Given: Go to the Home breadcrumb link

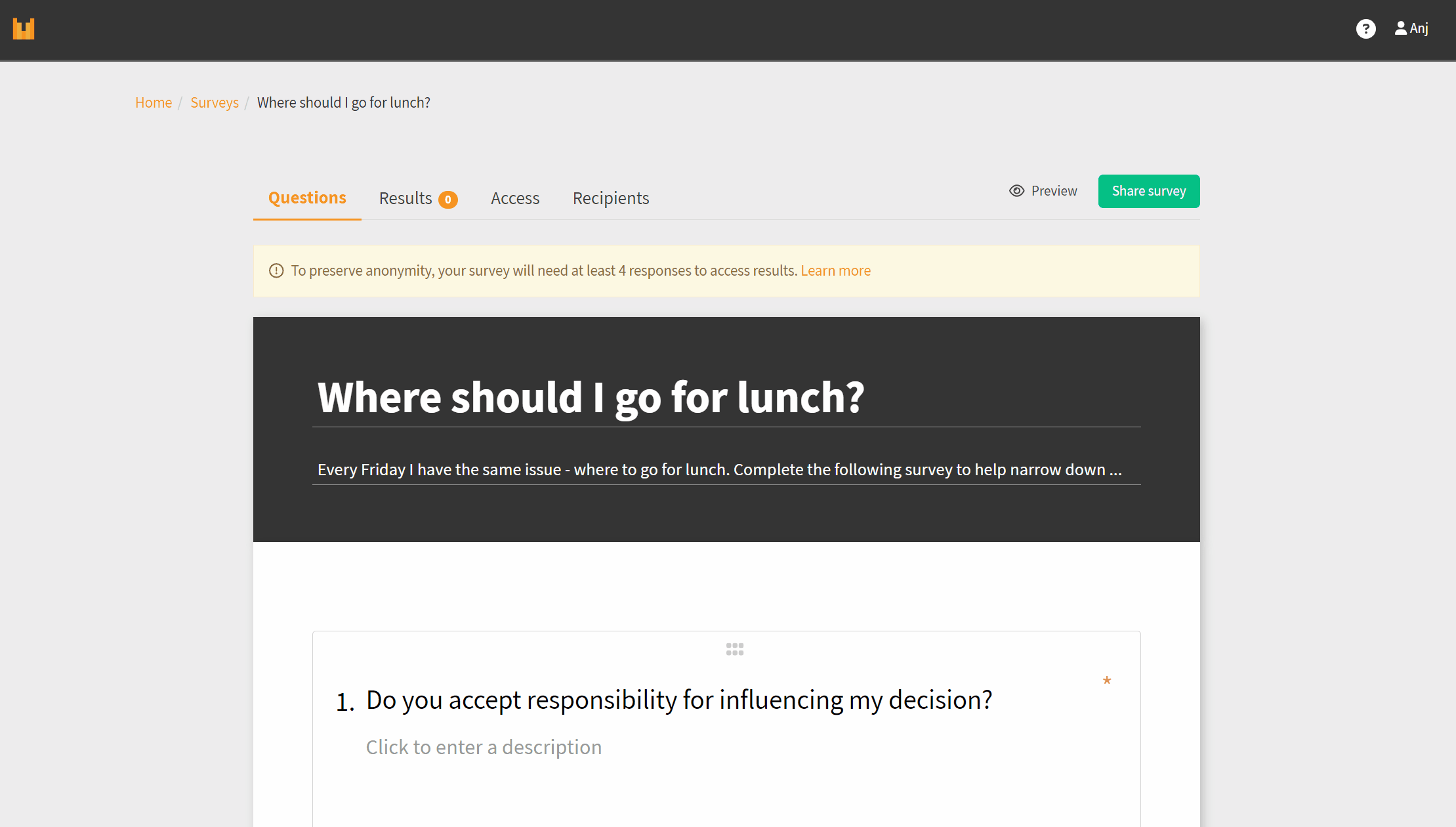Looking at the screenshot, I should (x=154, y=102).
